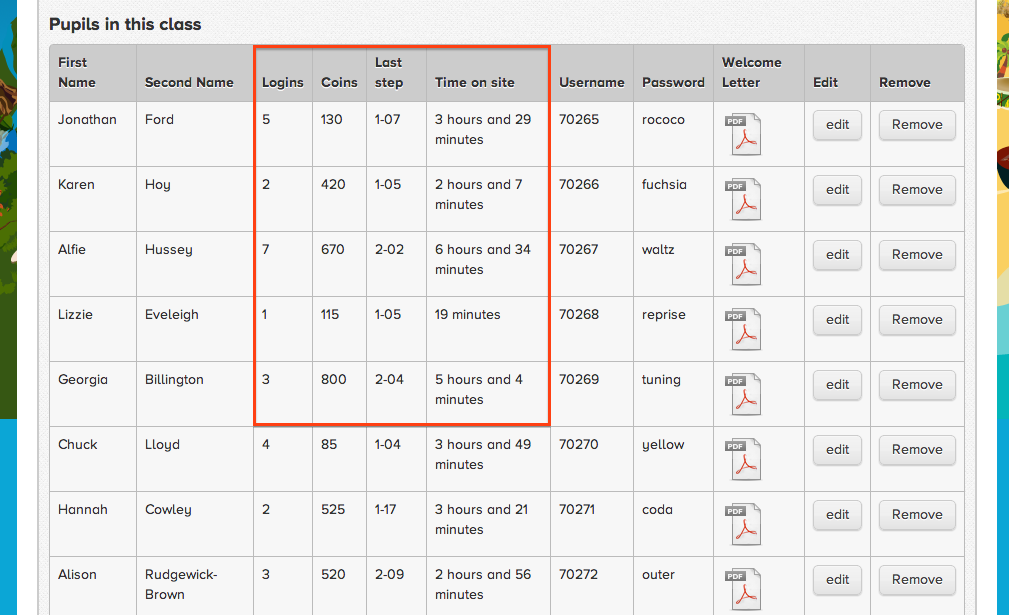
Task: Open Hannah Cowley's welcome letter PDF
Action: (x=743, y=524)
